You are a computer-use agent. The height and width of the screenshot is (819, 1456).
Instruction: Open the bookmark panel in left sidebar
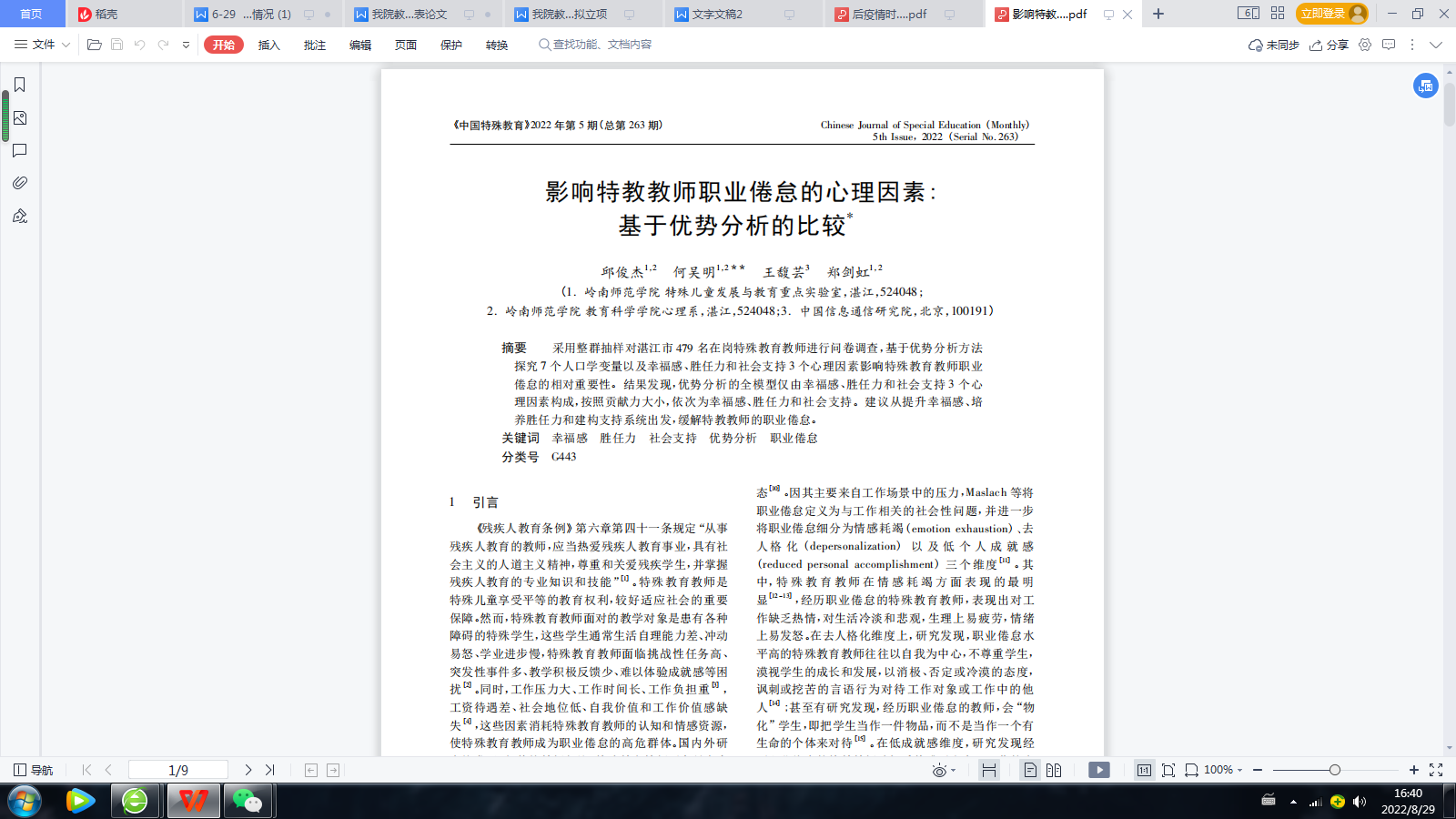tap(19, 85)
